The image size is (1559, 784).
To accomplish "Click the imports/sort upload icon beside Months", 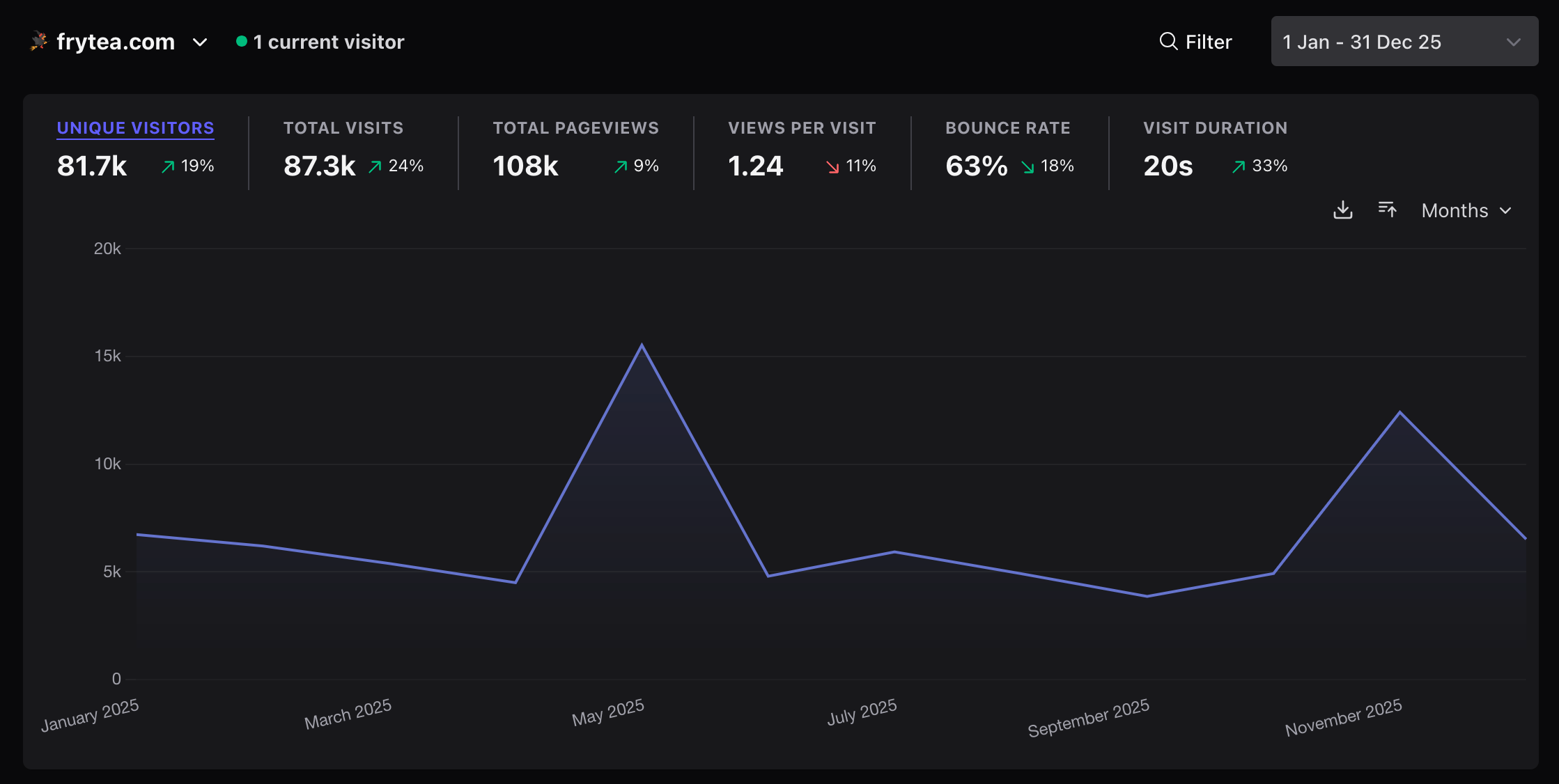I will (1387, 210).
